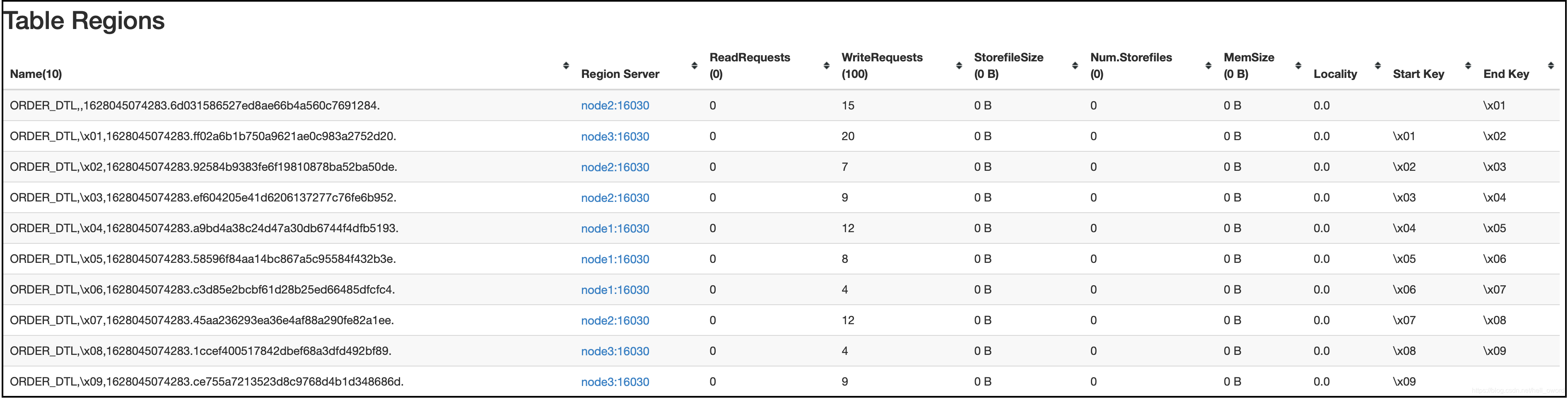Open node2:16030 link for \x07 region row
1568x398 pixels.
pos(615,320)
